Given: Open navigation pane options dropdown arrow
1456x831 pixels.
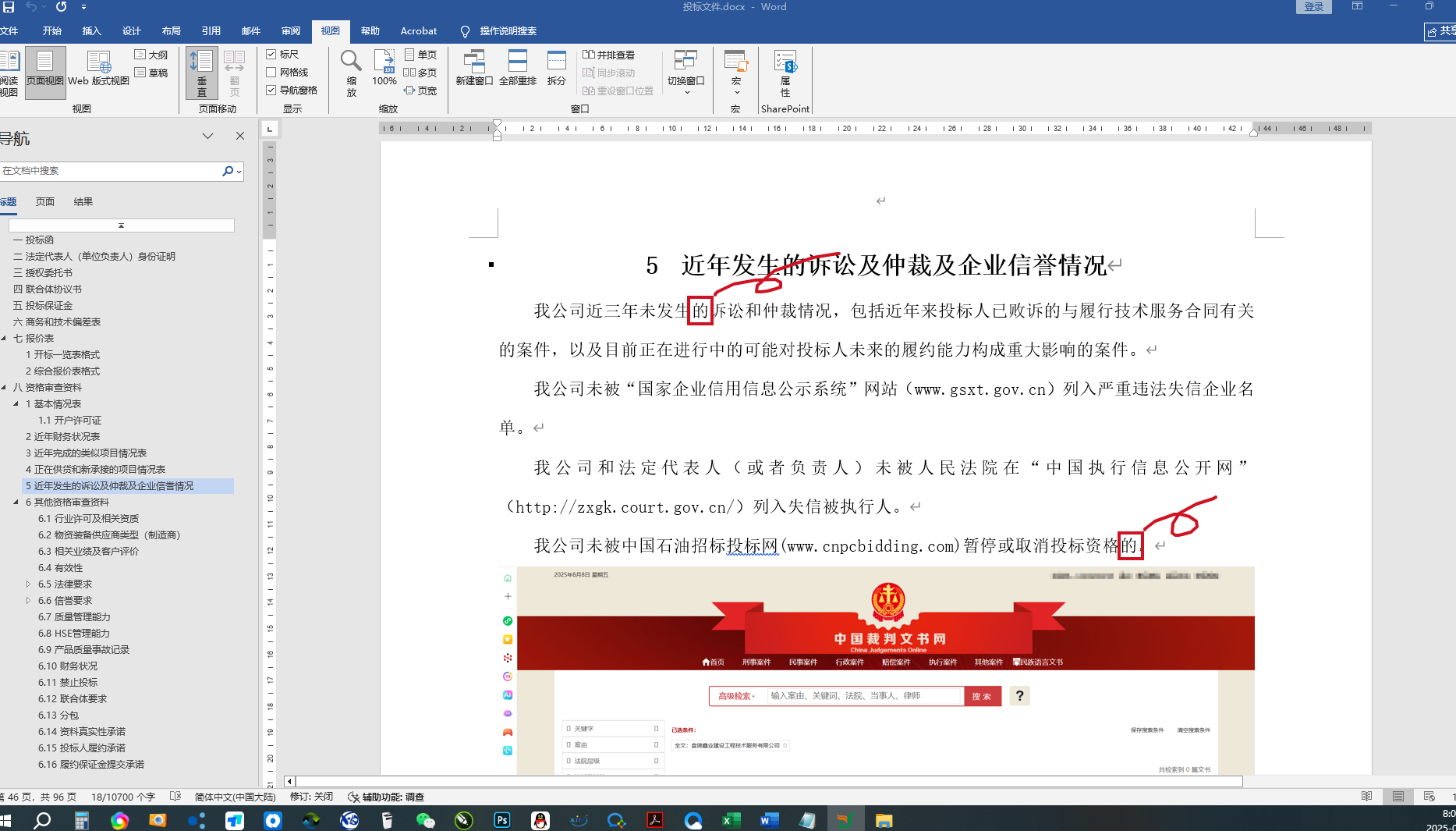Looking at the screenshot, I should coord(207,136).
